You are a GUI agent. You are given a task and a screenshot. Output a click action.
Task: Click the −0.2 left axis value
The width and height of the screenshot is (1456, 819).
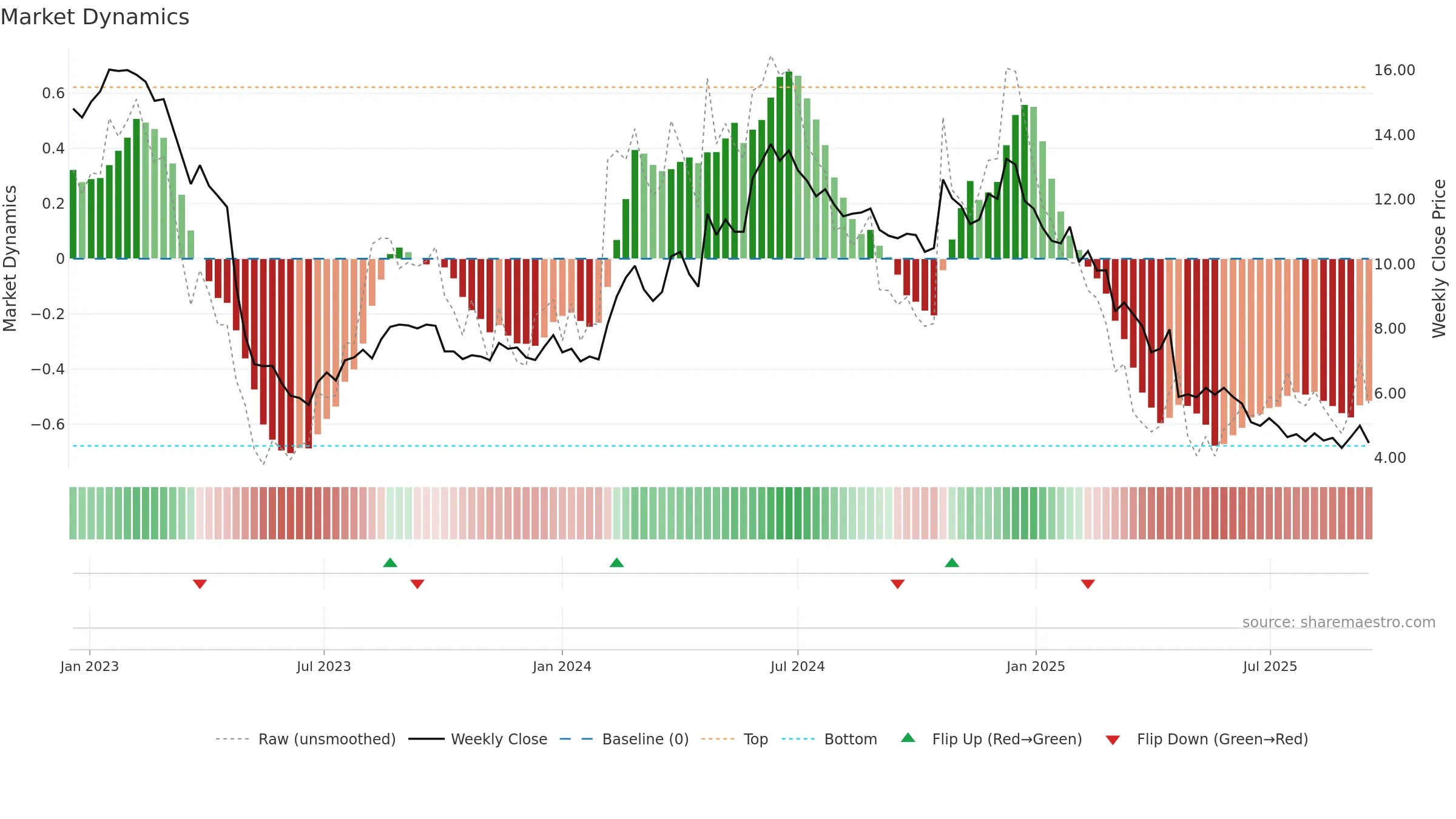[48, 314]
